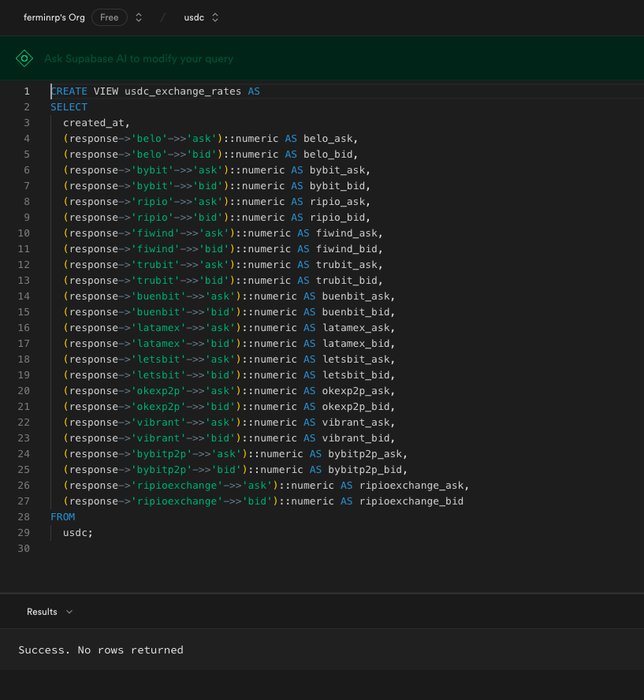Click the letsbit_ask alias on line 18
This screenshot has width=644, height=700.
click(x=356, y=359)
